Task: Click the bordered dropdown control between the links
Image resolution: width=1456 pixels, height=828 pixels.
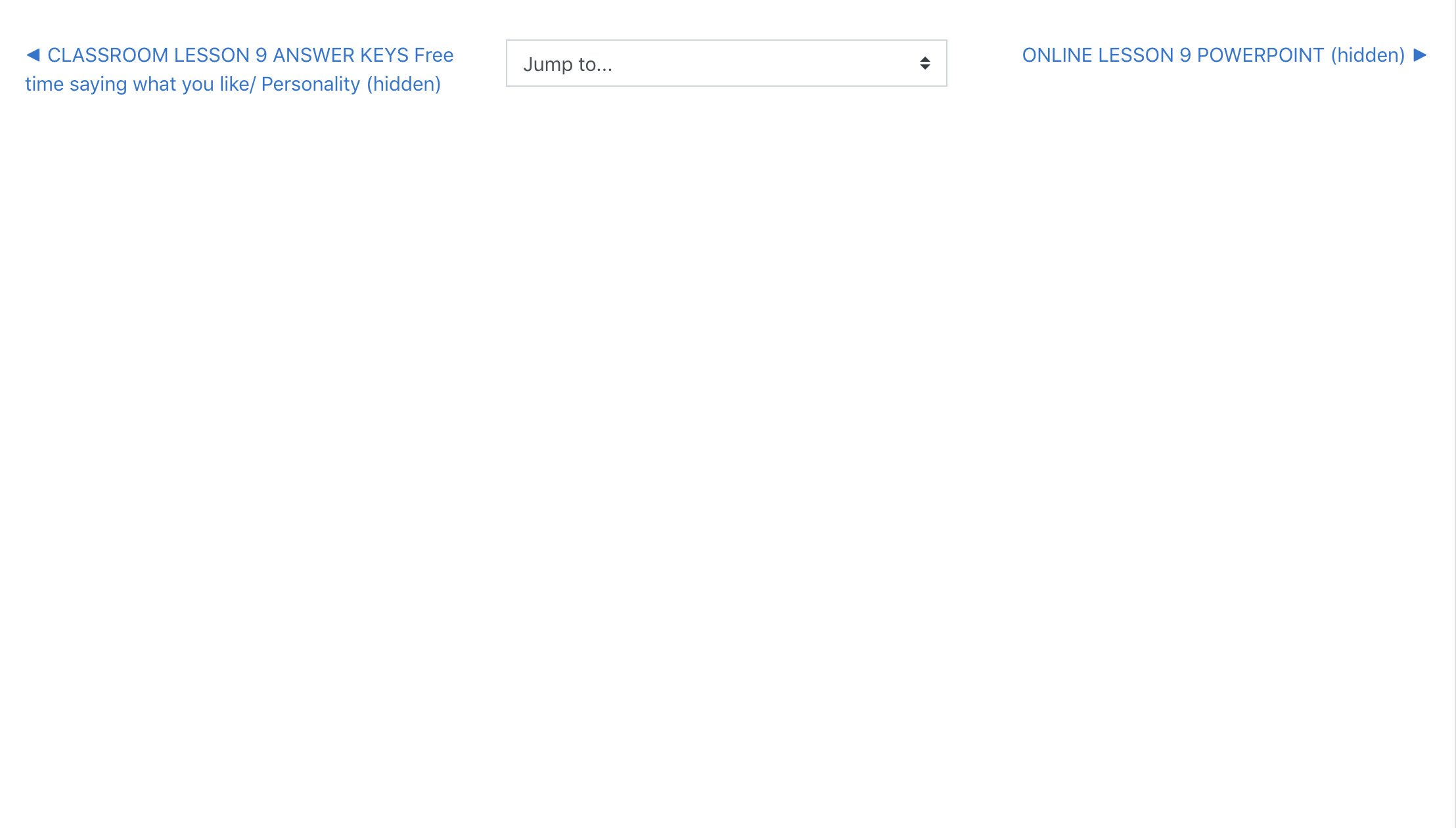Action: [725, 63]
